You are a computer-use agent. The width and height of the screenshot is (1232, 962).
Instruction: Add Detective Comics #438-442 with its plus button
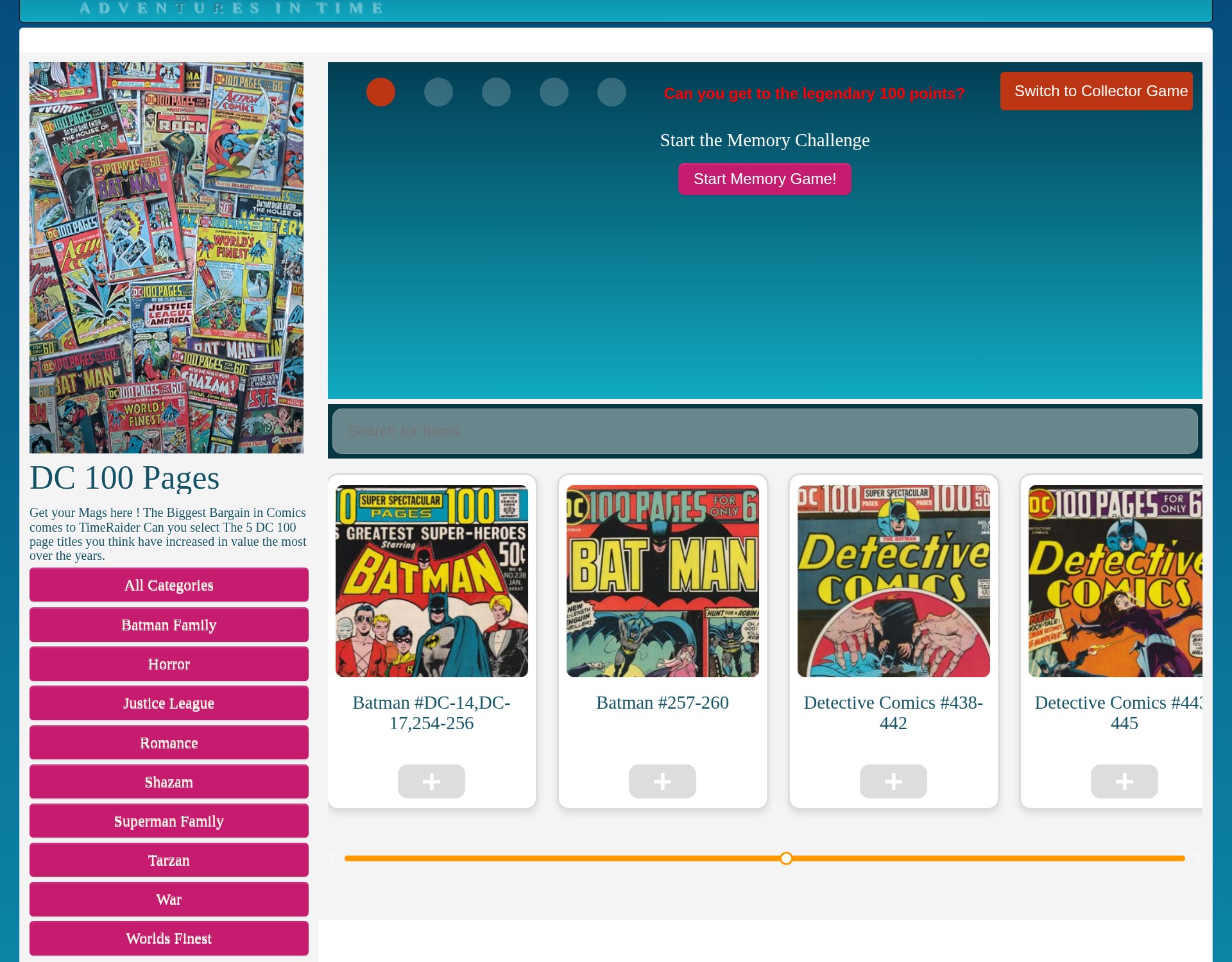tap(893, 781)
